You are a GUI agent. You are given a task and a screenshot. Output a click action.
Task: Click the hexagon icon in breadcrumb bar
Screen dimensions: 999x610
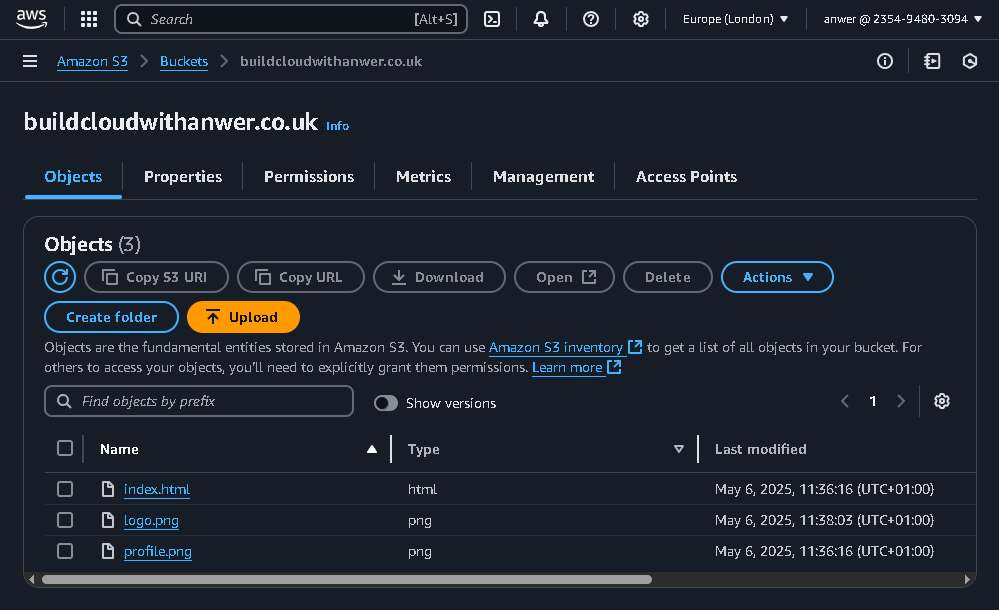click(x=970, y=61)
